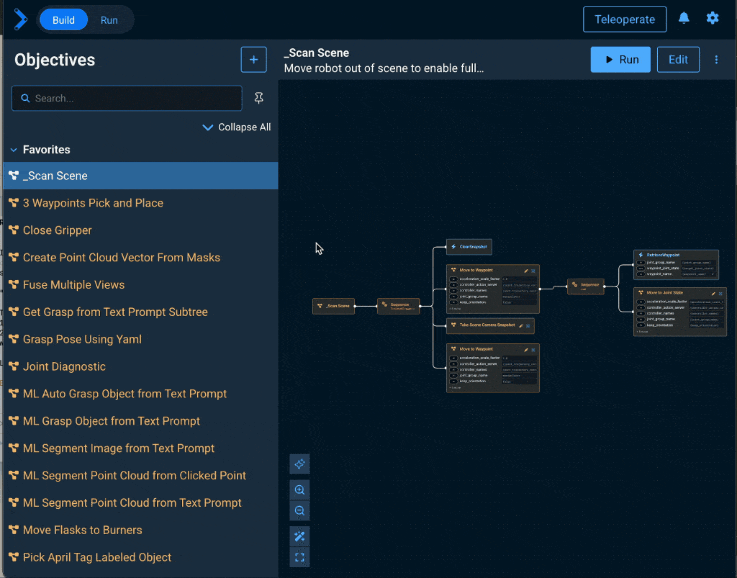Switch to Run mode
The image size is (737, 578).
click(x=109, y=20)
